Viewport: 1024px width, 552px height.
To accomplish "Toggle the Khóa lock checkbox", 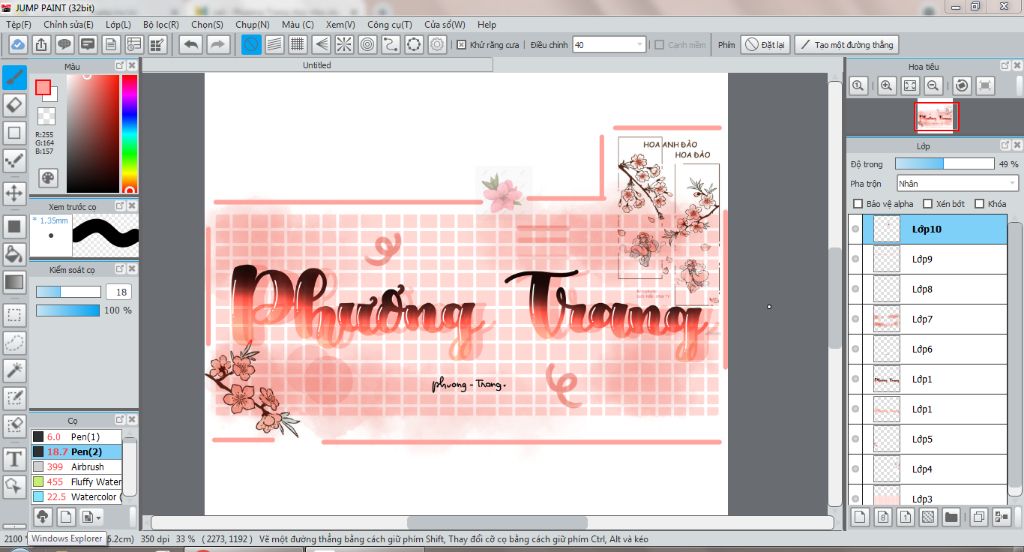I will [x=980, y=204].
